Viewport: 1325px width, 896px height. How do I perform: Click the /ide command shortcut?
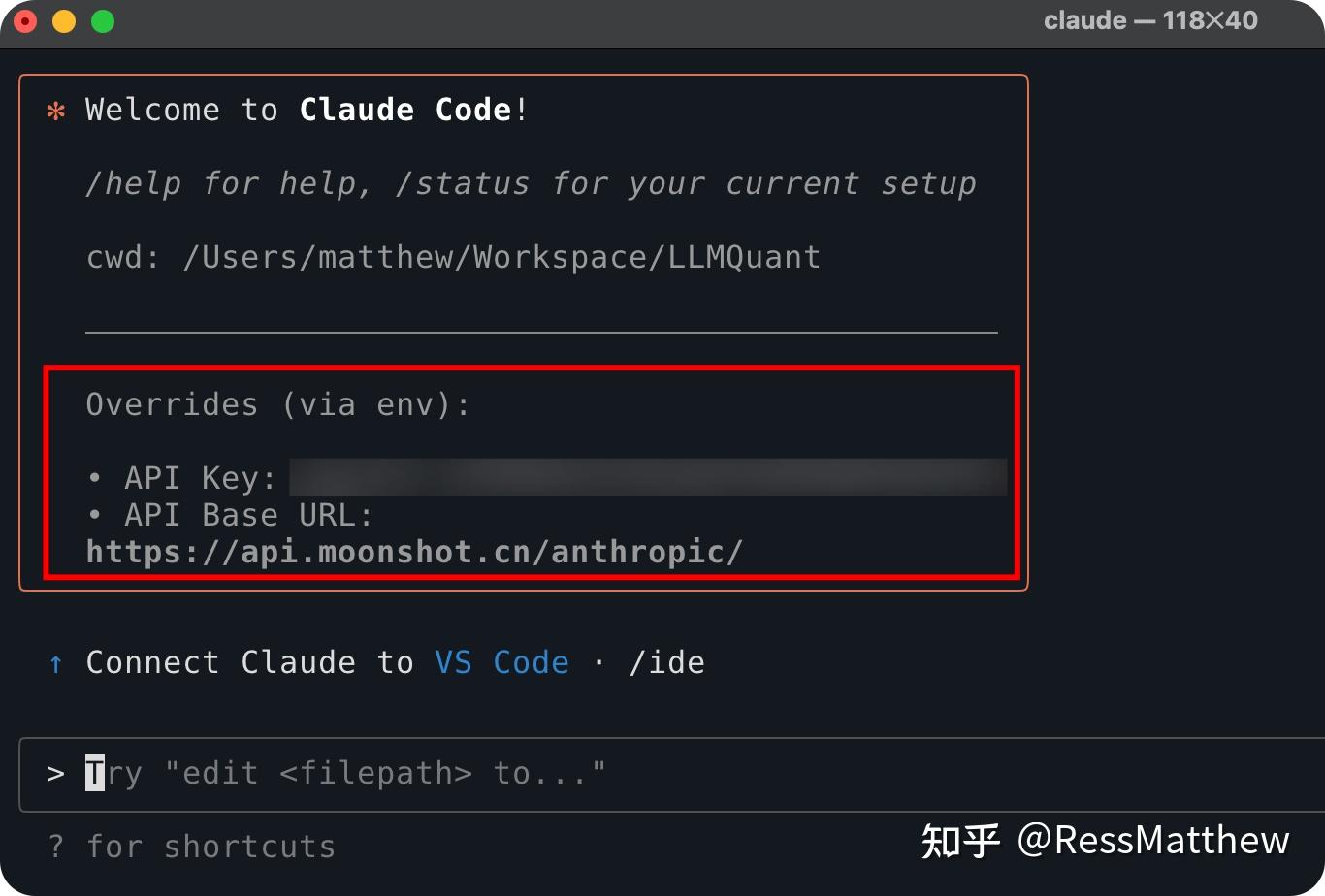(x=665, y=662)
